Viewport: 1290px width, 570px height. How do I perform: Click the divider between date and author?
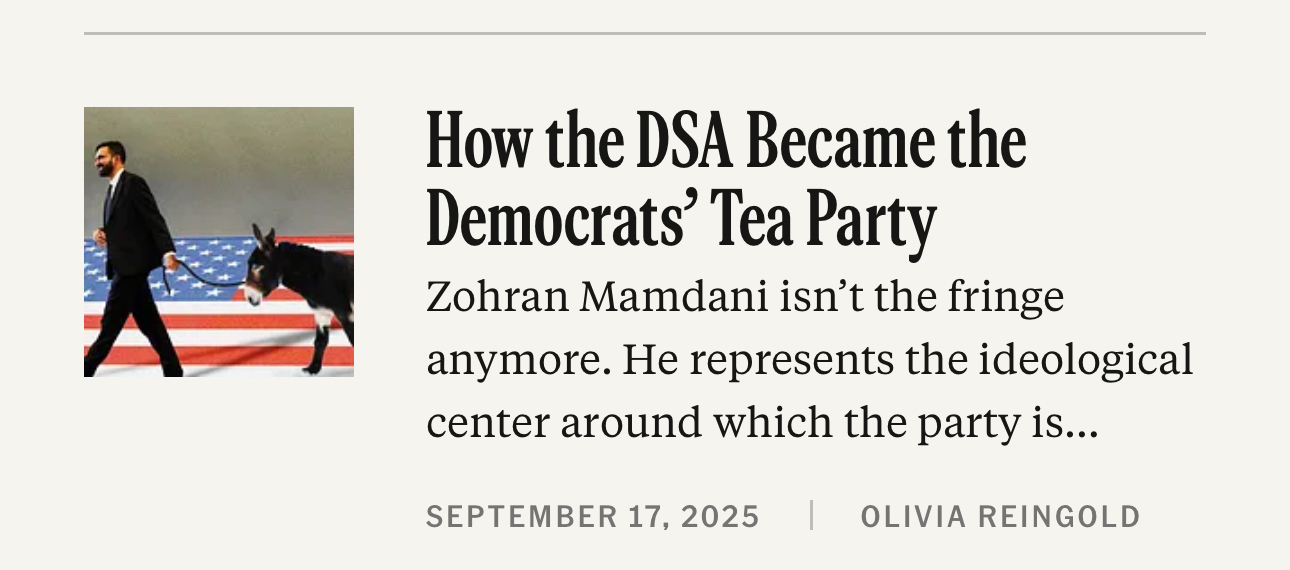pyautogui.click(x=811, y=515)
